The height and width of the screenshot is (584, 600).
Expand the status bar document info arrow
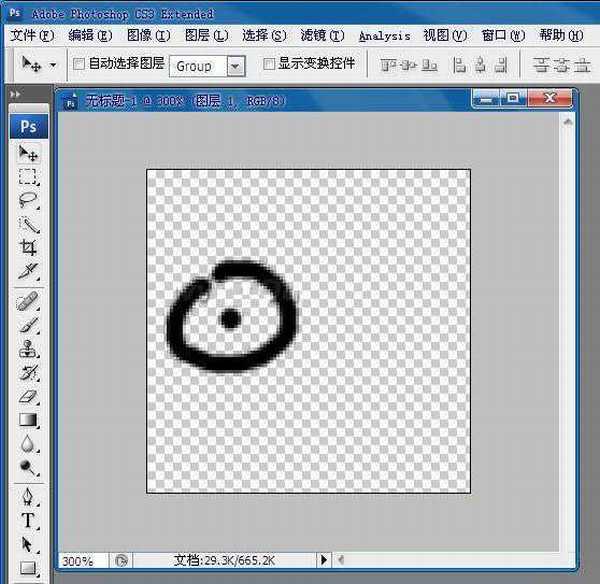tap(323, 561)
